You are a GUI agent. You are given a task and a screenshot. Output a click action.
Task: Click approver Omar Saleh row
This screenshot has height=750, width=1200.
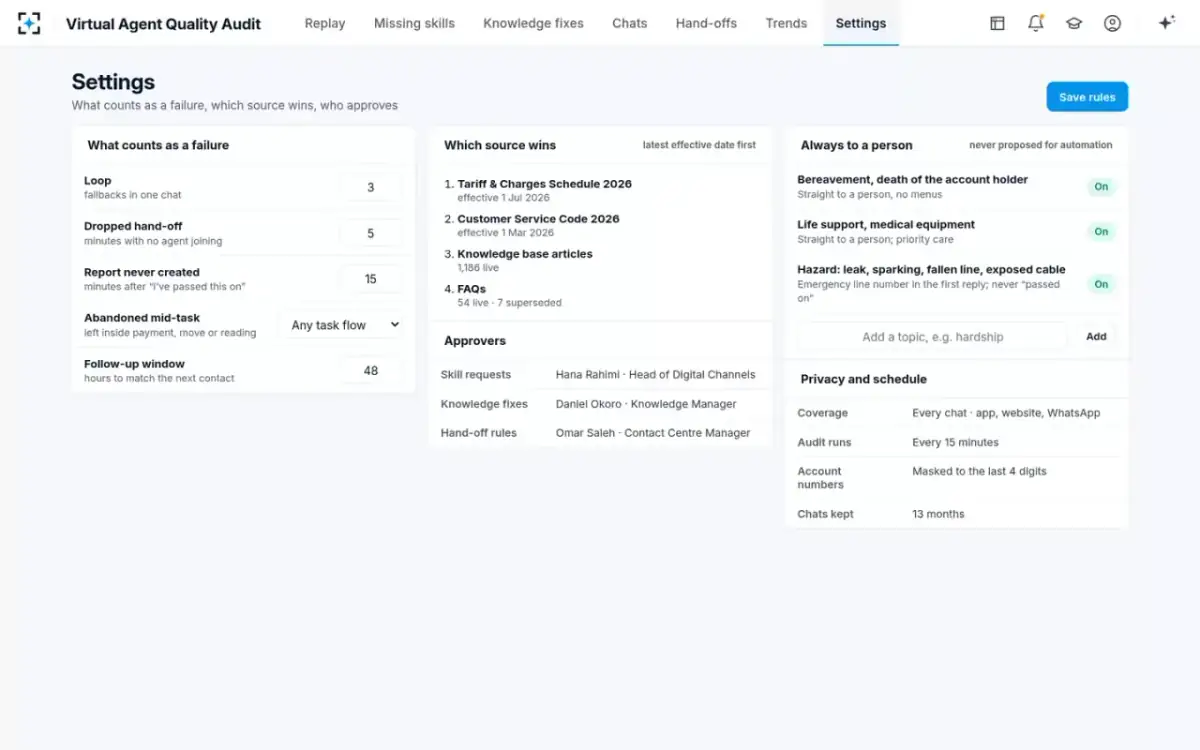click(600, 433)
